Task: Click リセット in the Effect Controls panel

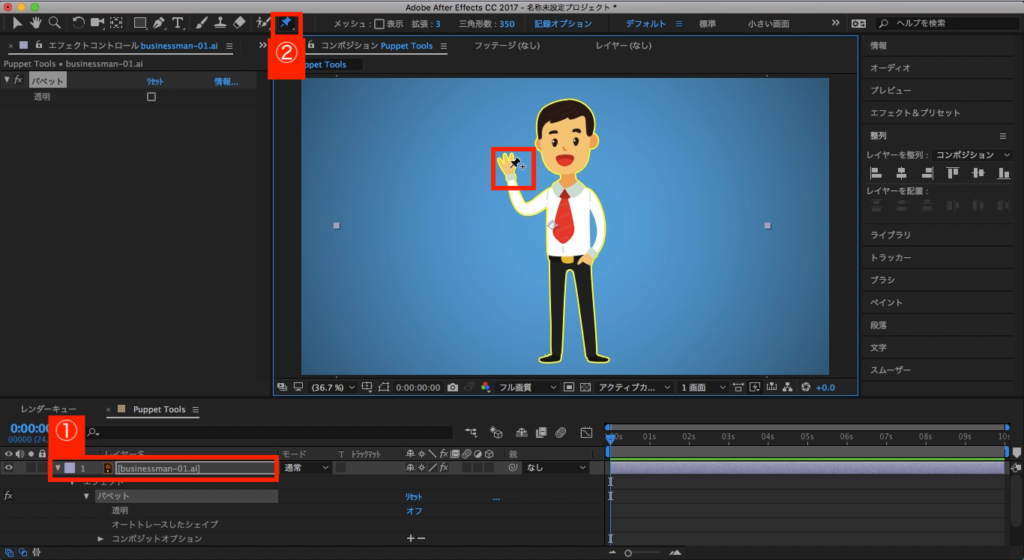Action: click(x=156, y=81)
